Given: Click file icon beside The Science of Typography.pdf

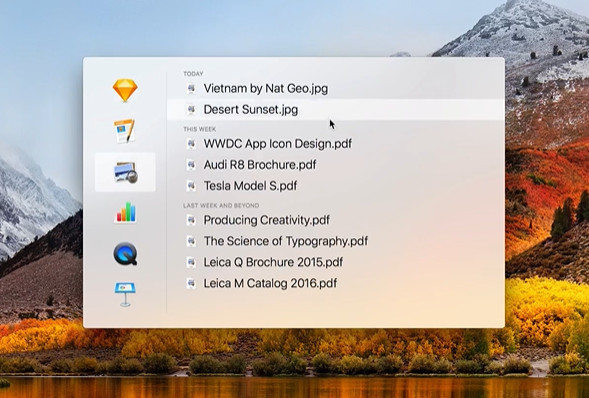Looking at the screenshot, I should click(191, 241).
